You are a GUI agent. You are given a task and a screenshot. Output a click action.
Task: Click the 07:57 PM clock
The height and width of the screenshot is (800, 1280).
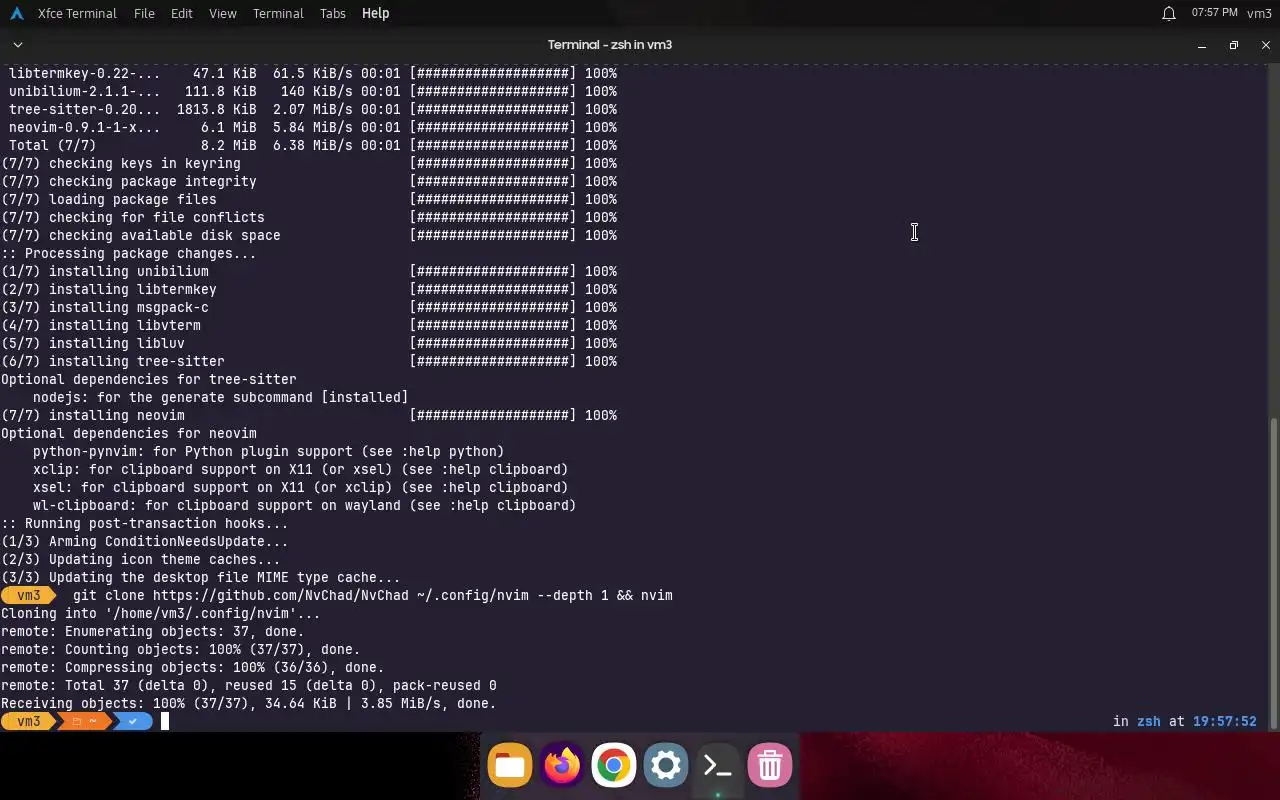click(1214, 13)
